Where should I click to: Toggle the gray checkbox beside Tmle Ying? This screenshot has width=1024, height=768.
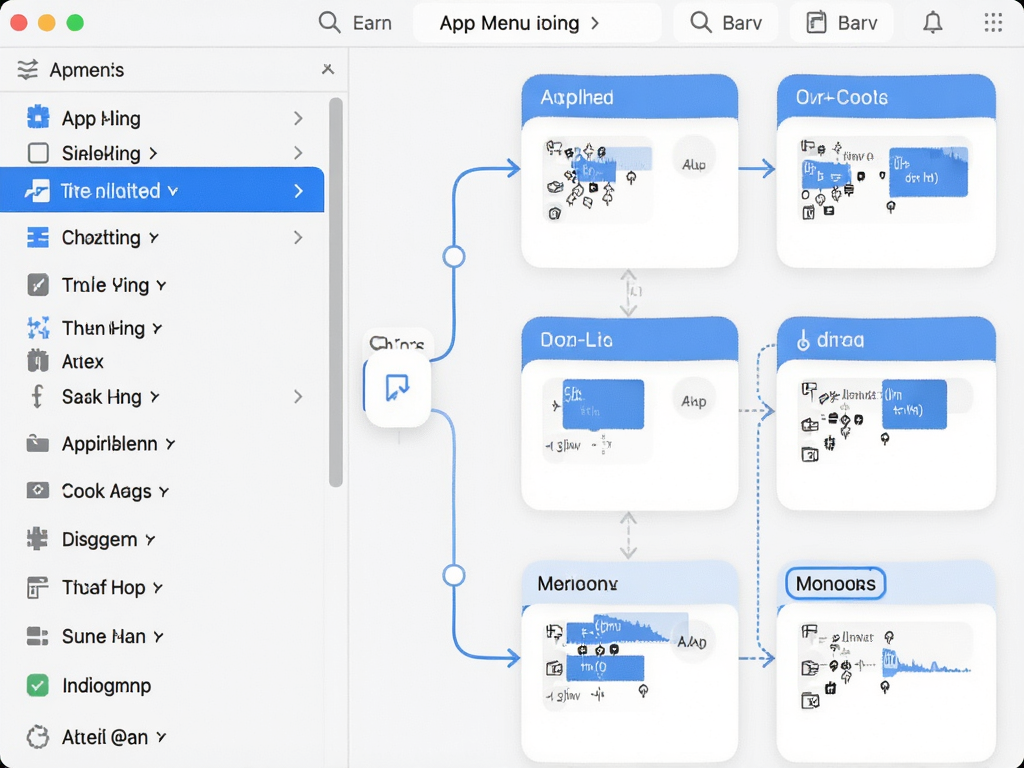38,285
